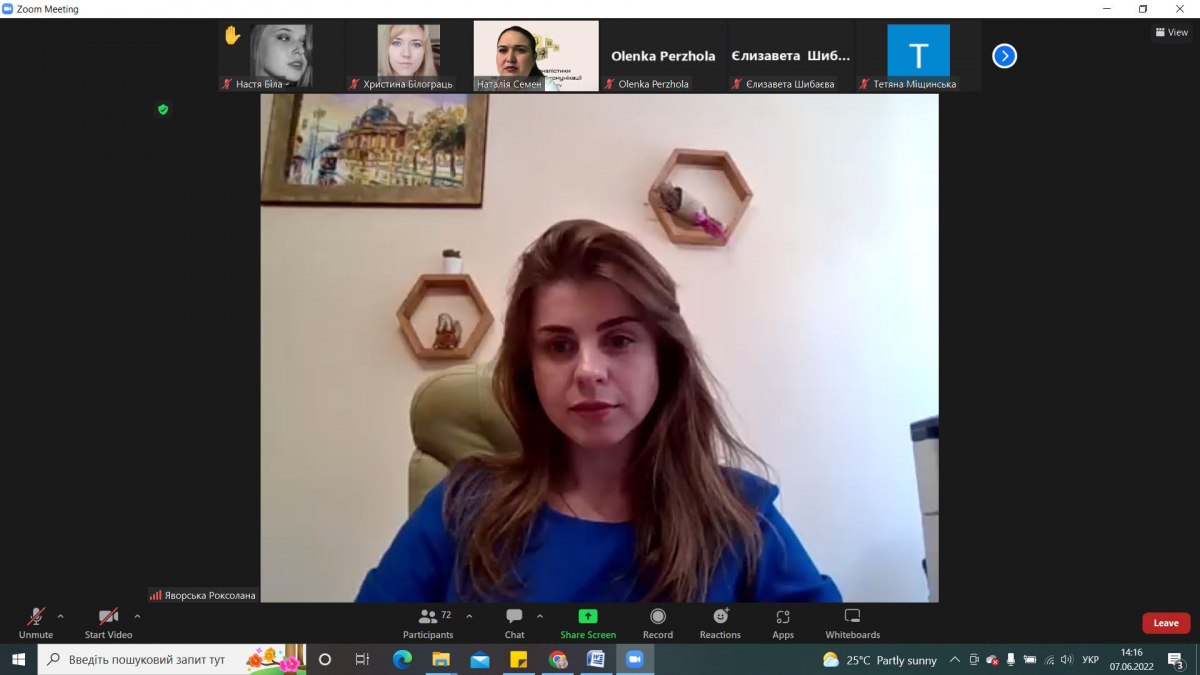The width and height of the screenshot is (1200, 675).
Task: Open the notification center icon
Action: [1176, 660]
